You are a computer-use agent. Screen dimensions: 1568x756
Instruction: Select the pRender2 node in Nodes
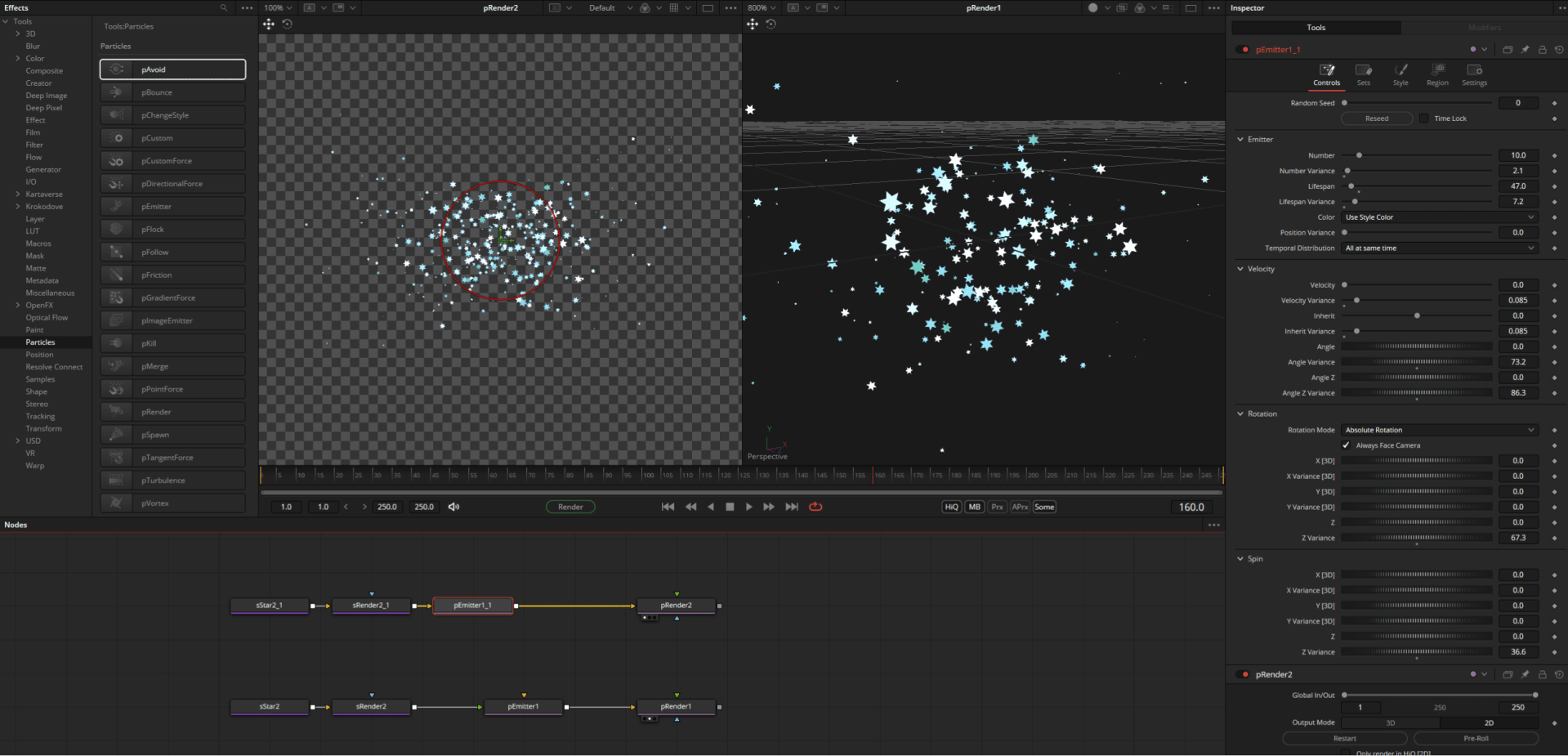coord(676,606)
